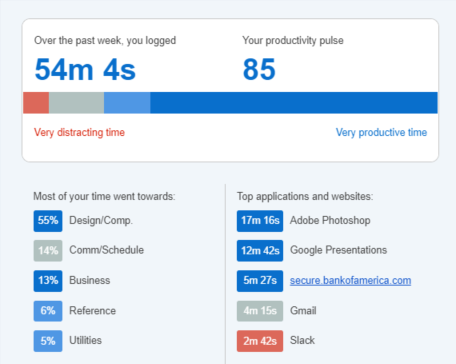Click the light blue productive bar segment
The image size is (456, 364).
pyautogui.click(x=127, y=103)
